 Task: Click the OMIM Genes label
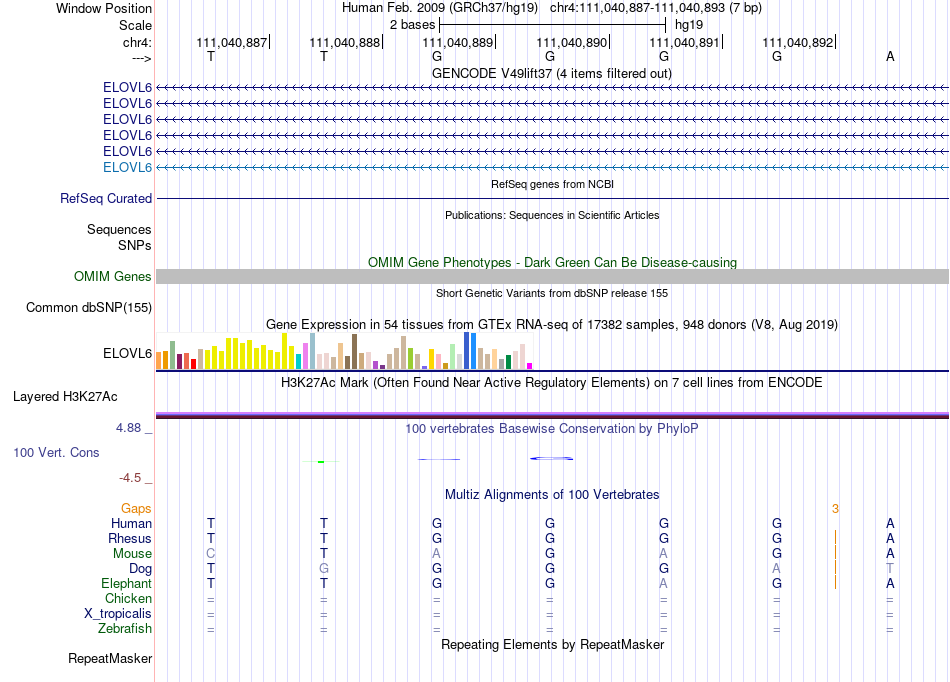click(x=113, y=277)
